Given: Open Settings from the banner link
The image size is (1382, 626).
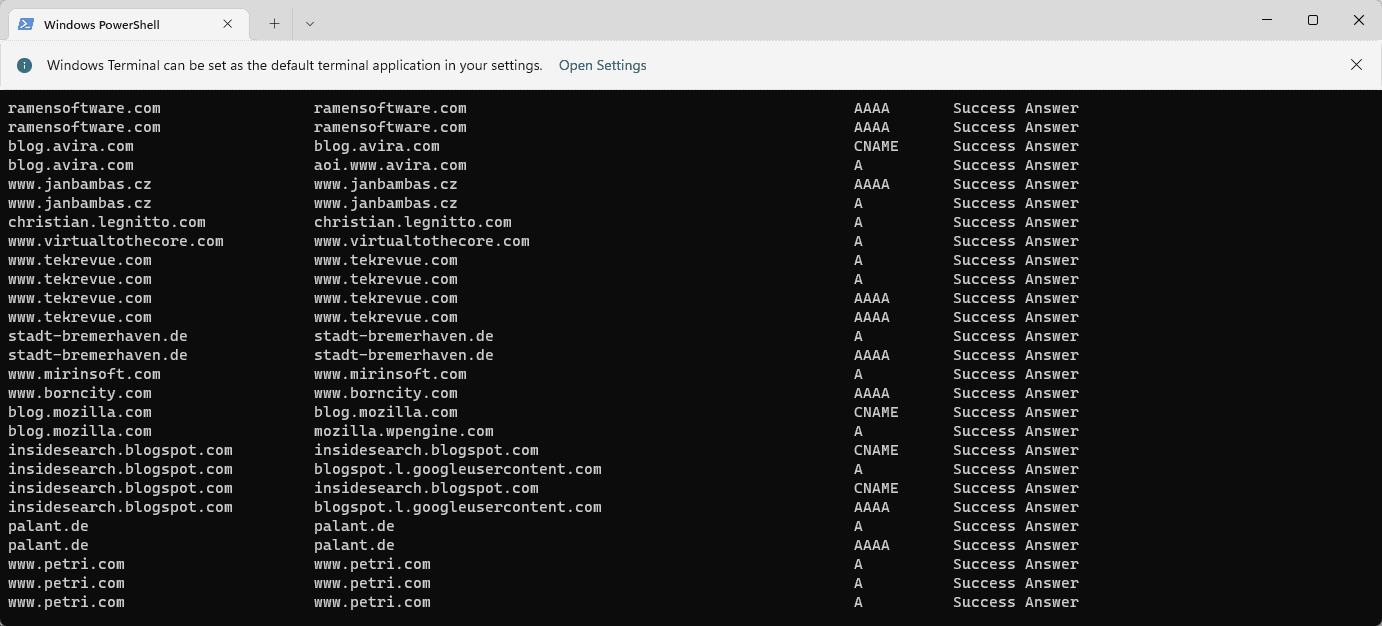Looking at the screenshot, I should [x=602, y=64].
